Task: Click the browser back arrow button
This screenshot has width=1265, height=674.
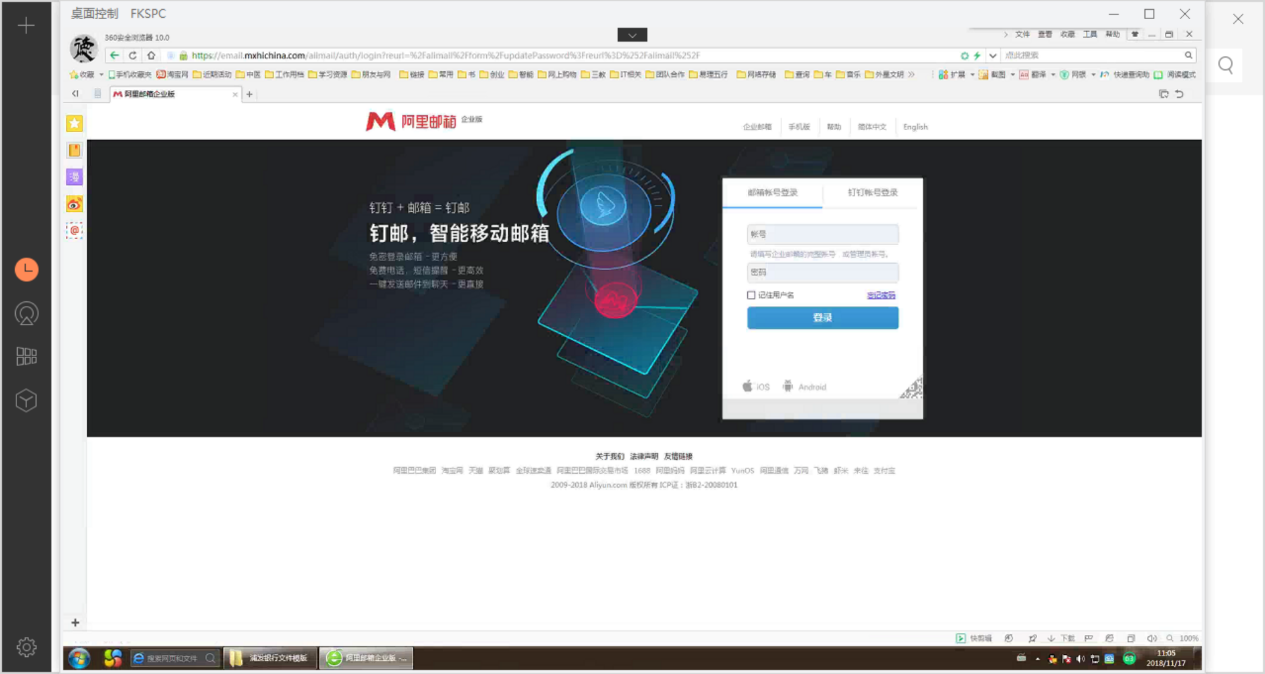Action: point(115,56)
